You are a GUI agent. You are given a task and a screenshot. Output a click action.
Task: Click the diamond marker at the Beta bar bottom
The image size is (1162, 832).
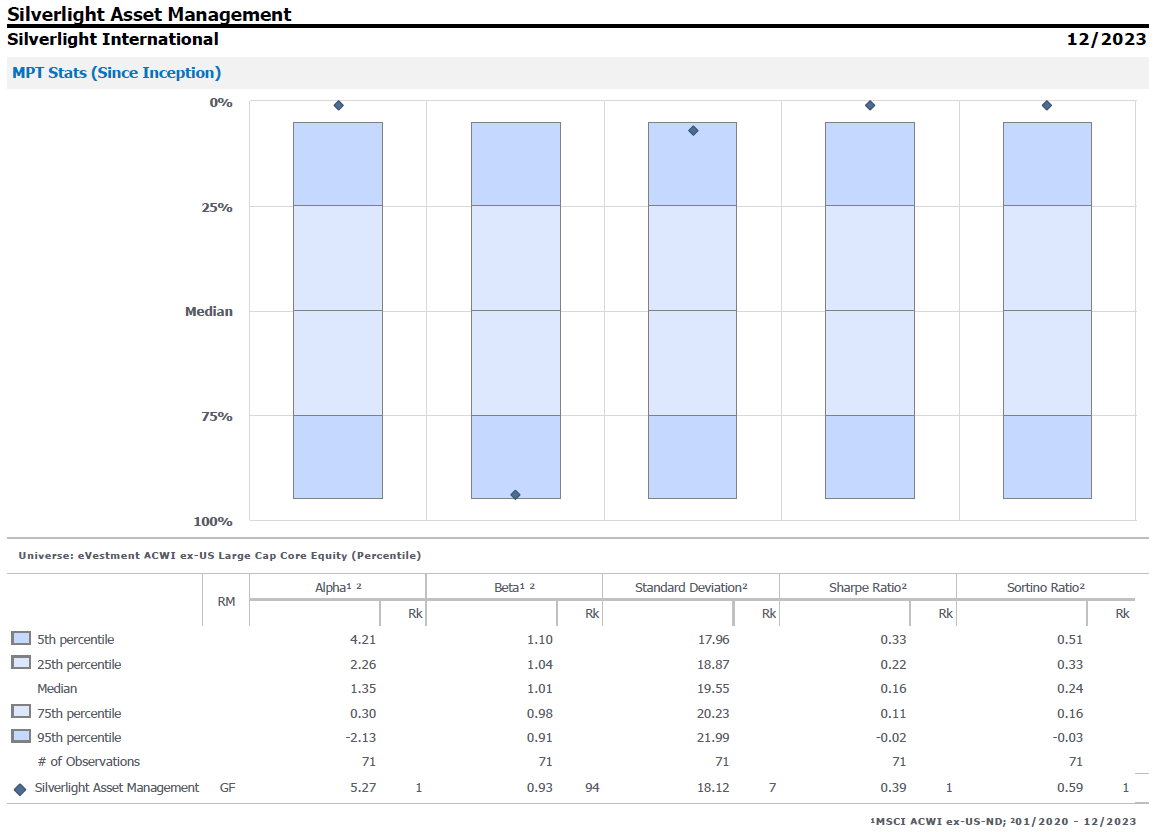515,494
